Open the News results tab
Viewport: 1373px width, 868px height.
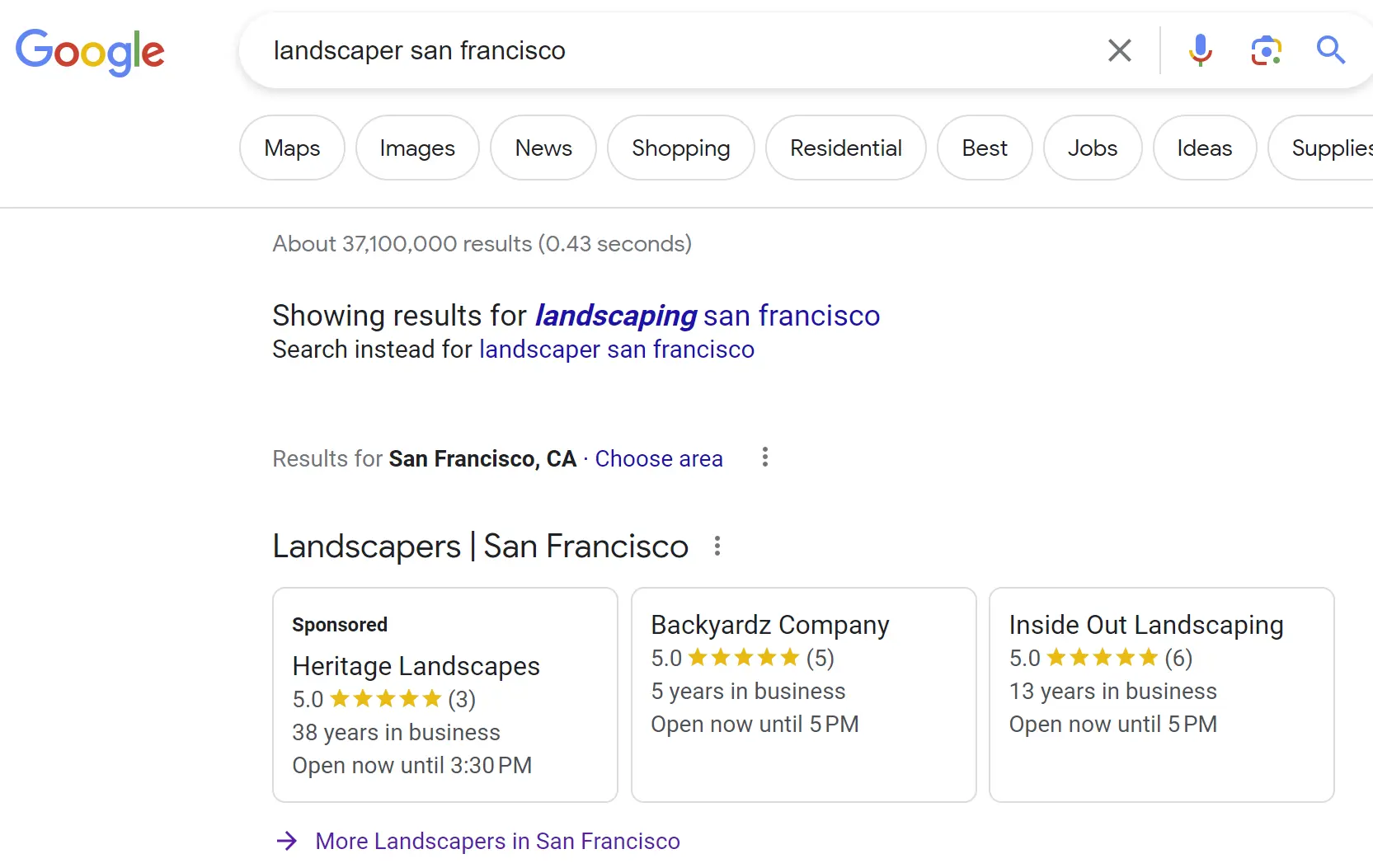coord(543,148)
